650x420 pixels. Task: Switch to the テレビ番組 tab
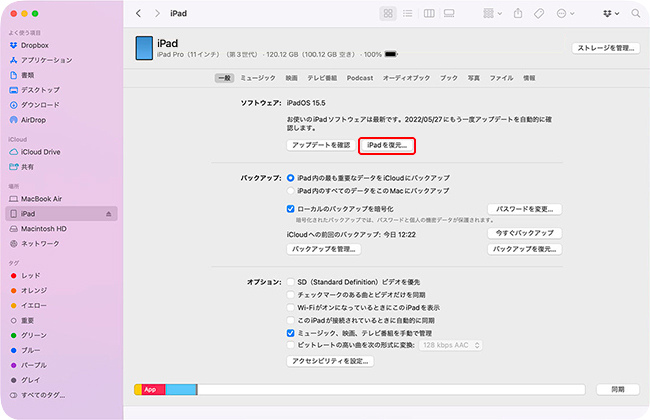click(322, 78)
